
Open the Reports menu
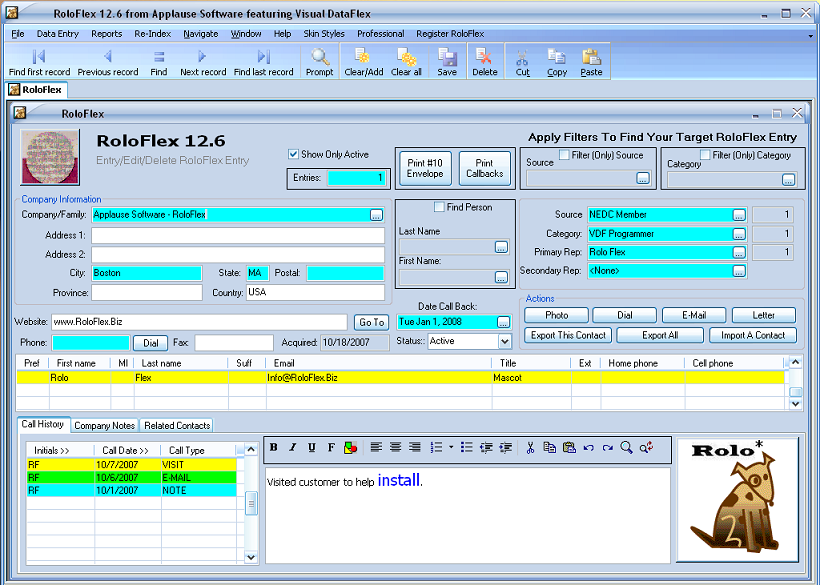[x=107, y=34]
